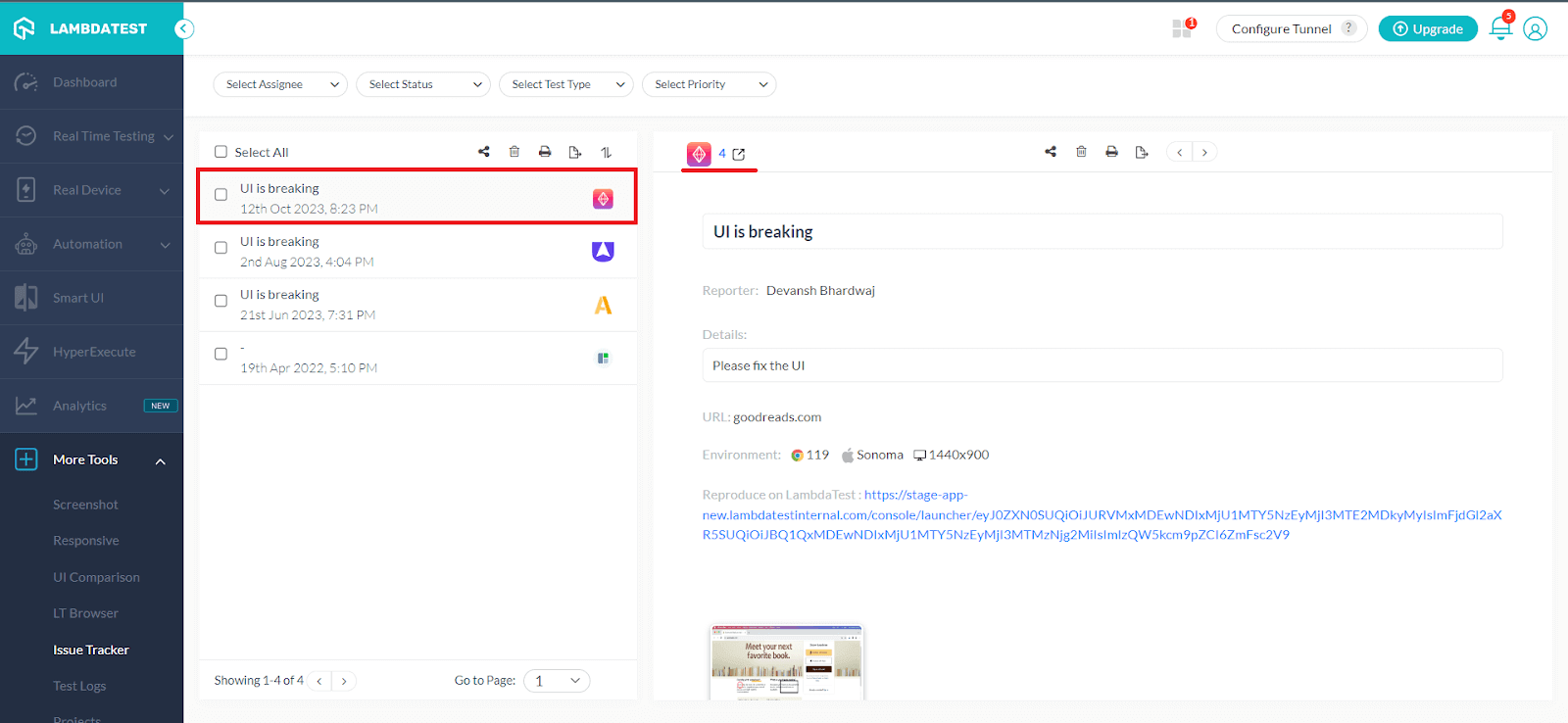
Task: Click the pink integration icon in detail tab
Action: [699, 154]
